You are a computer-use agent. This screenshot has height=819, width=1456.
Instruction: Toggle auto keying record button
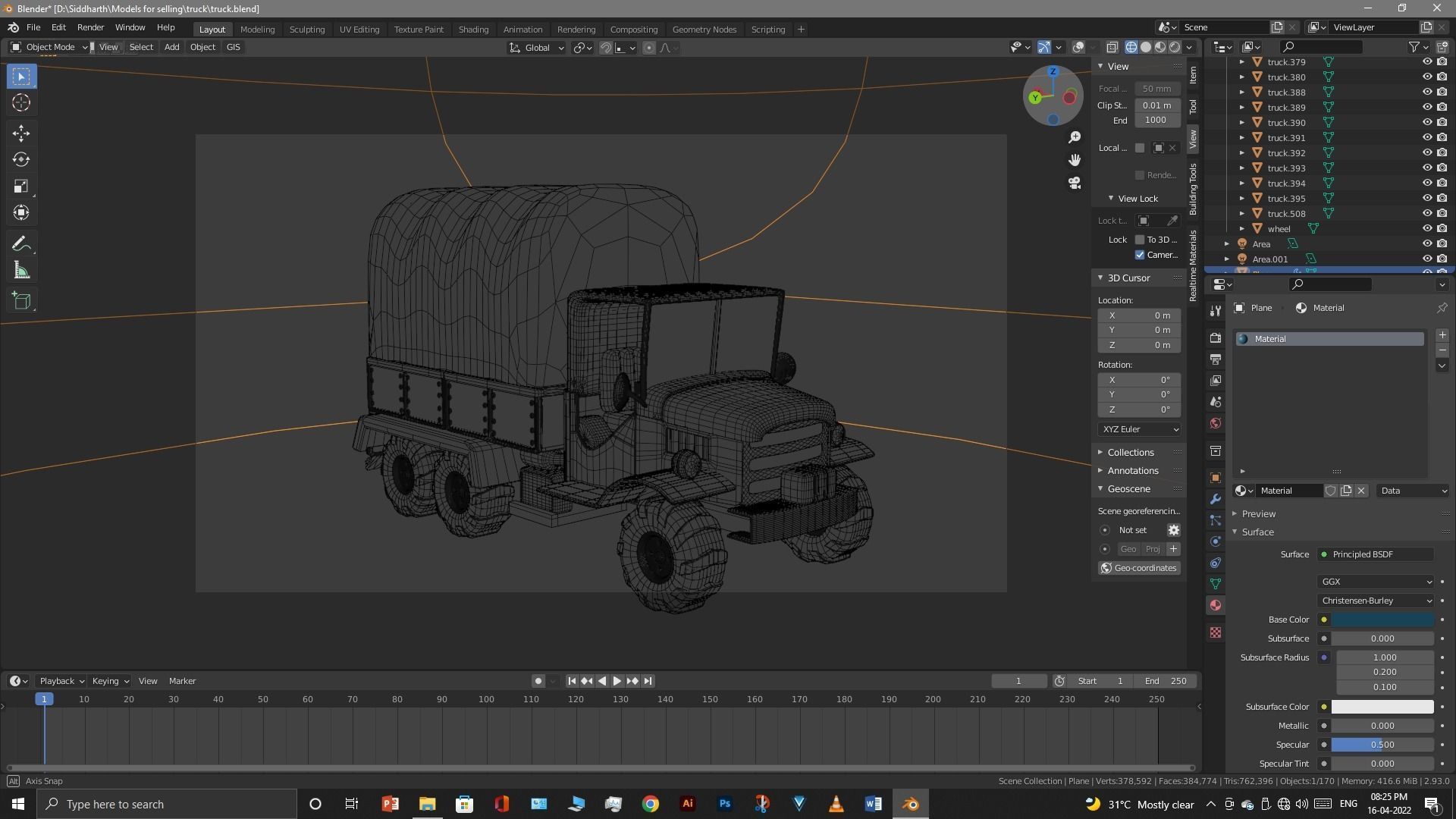538,681
